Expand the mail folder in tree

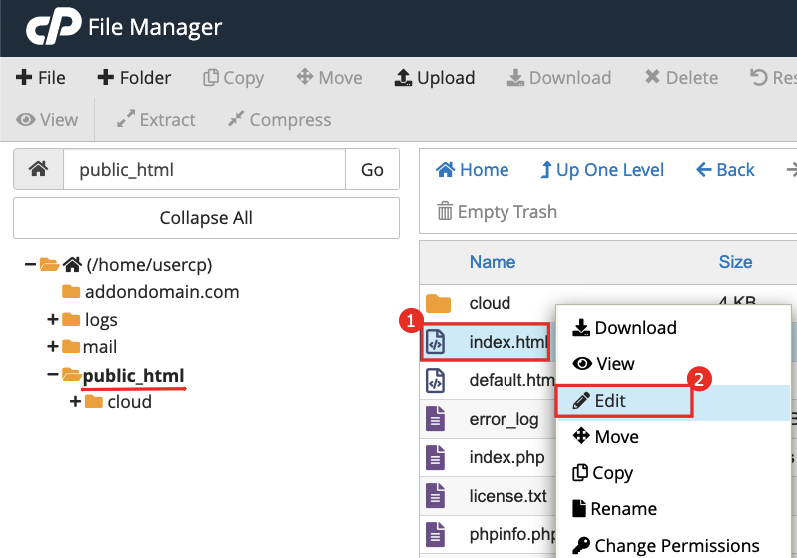[52, 347]
